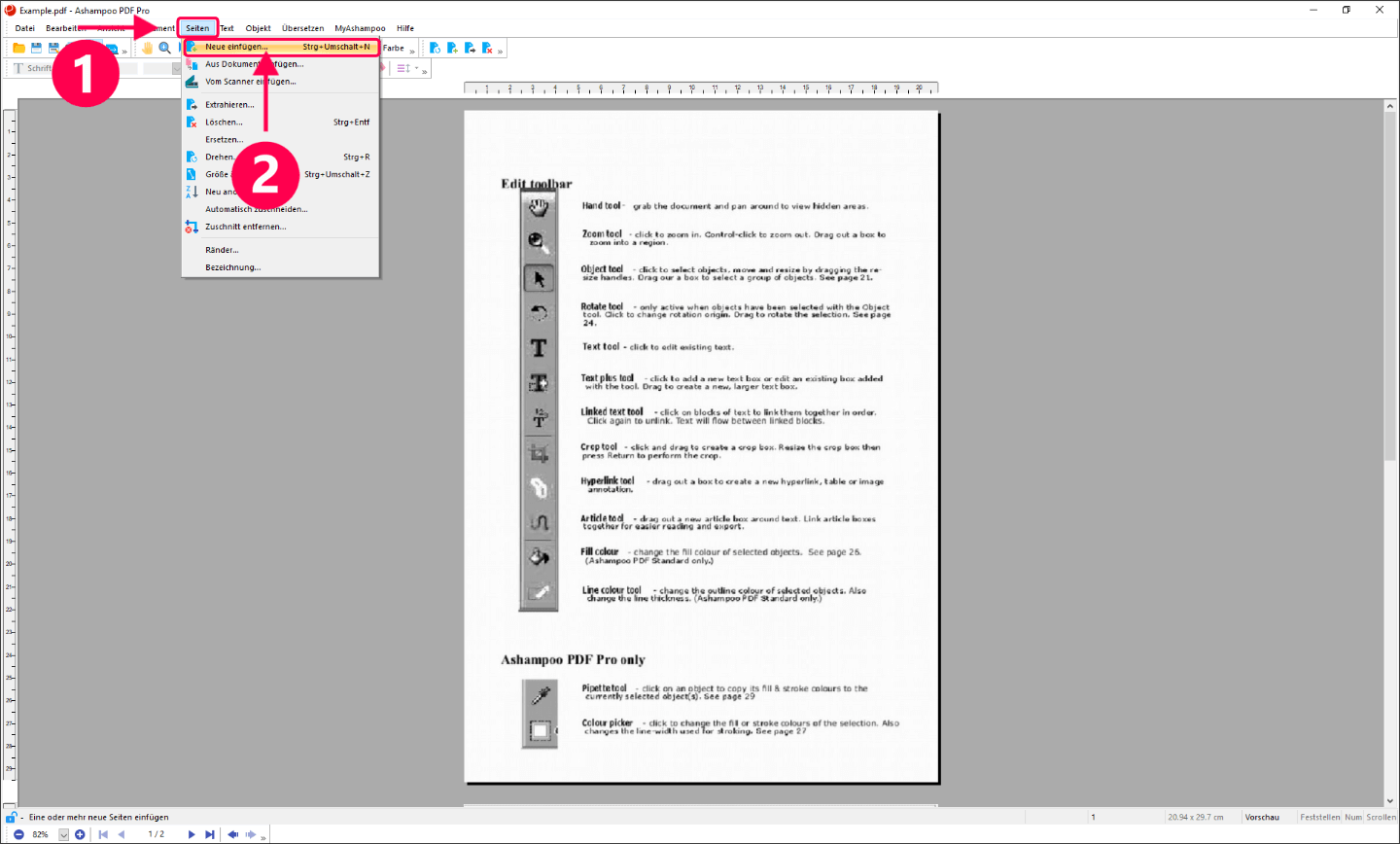The image size is (1400, 844).
Task: Choose 'Drehen...' in the Seiten menu
Action: (x=280, y=158)
